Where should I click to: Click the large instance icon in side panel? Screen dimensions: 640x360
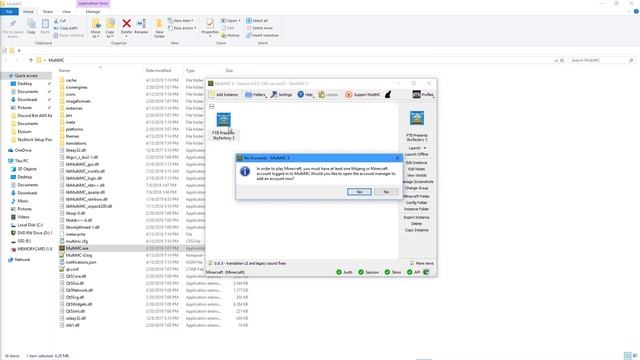[x=417, y=118]
